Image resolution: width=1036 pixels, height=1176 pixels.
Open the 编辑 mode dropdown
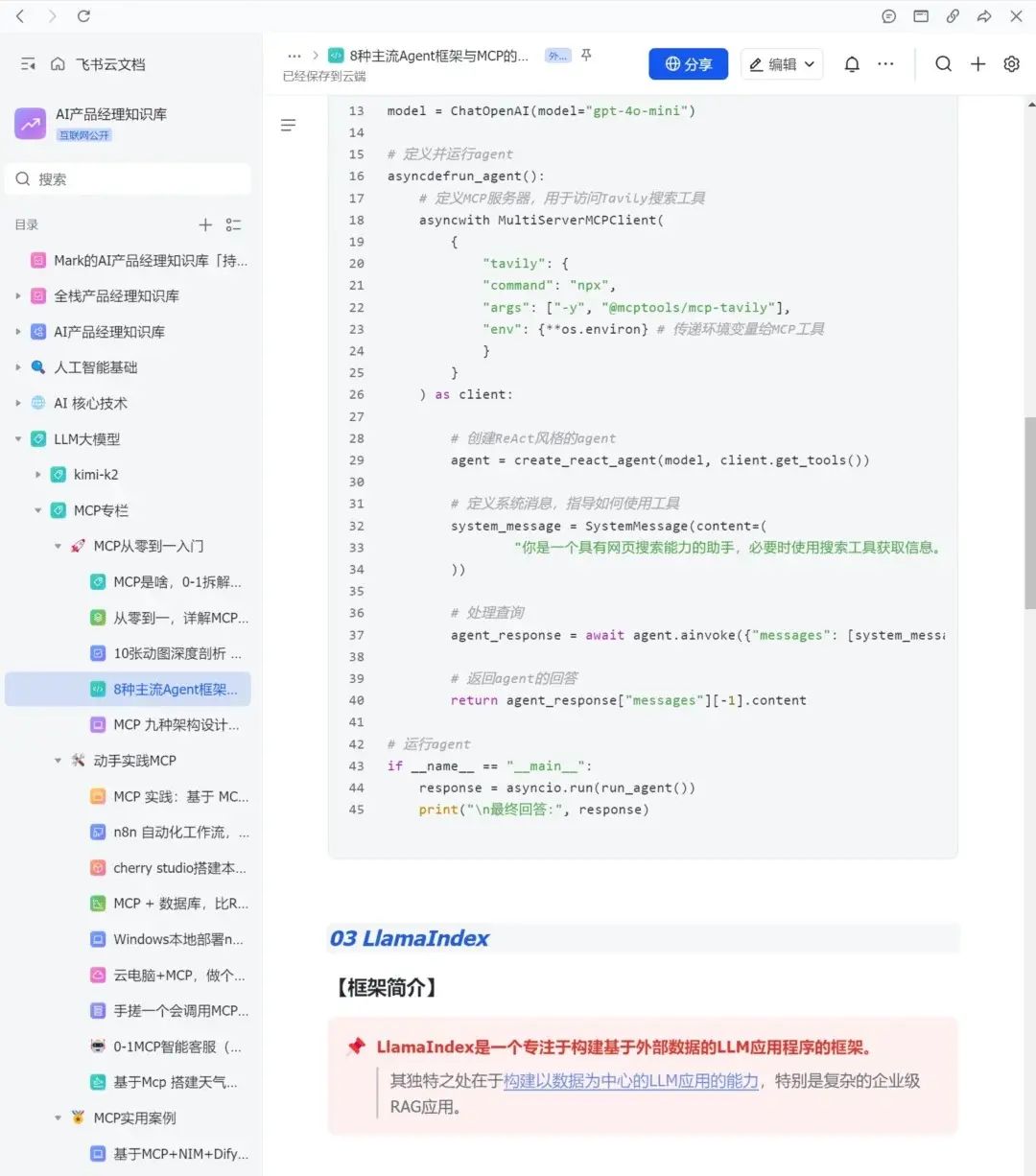[x=782, y=64]
